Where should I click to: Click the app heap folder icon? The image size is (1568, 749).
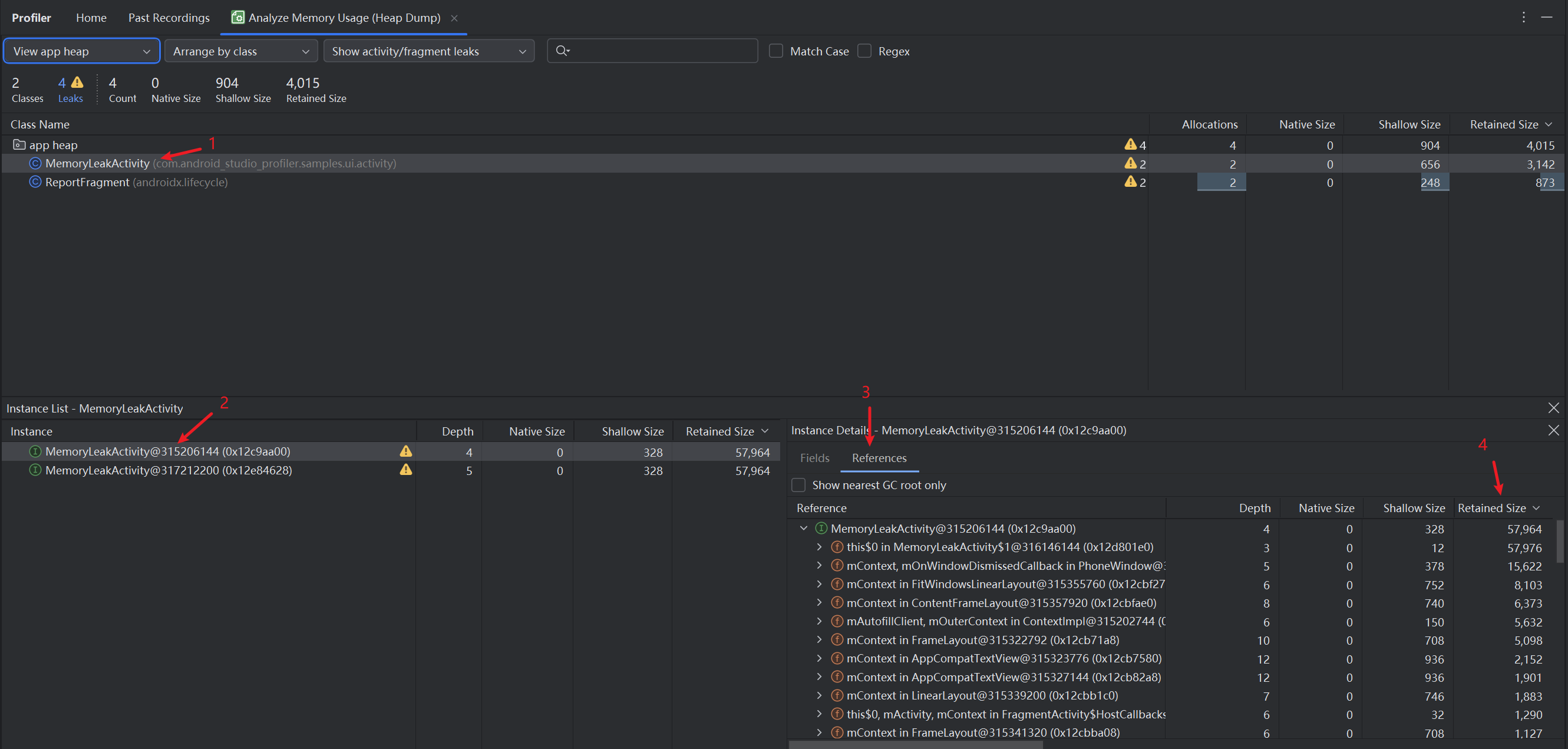pyautogui.click(x=19, y=145)
